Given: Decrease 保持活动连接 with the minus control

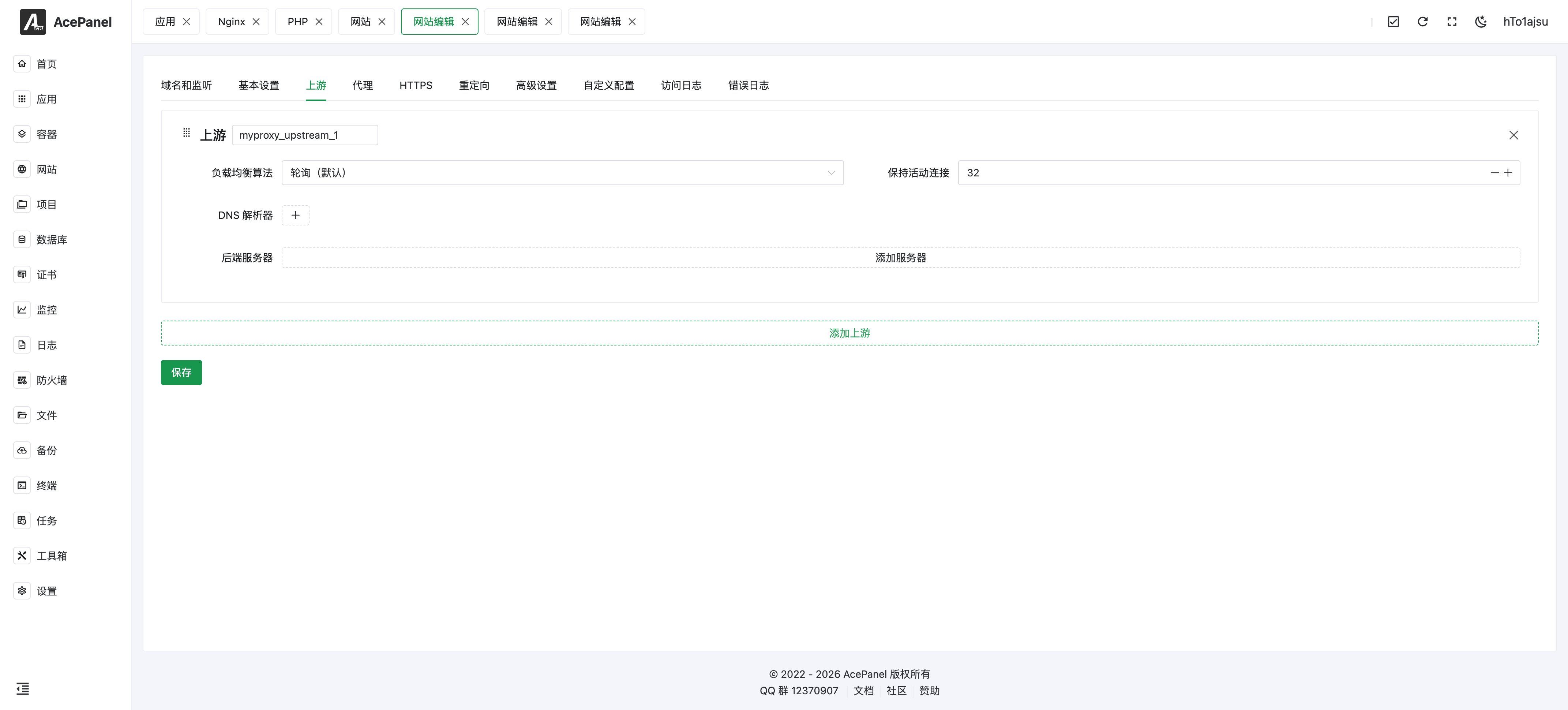Looking at the screenshot, I should 1495,173.
